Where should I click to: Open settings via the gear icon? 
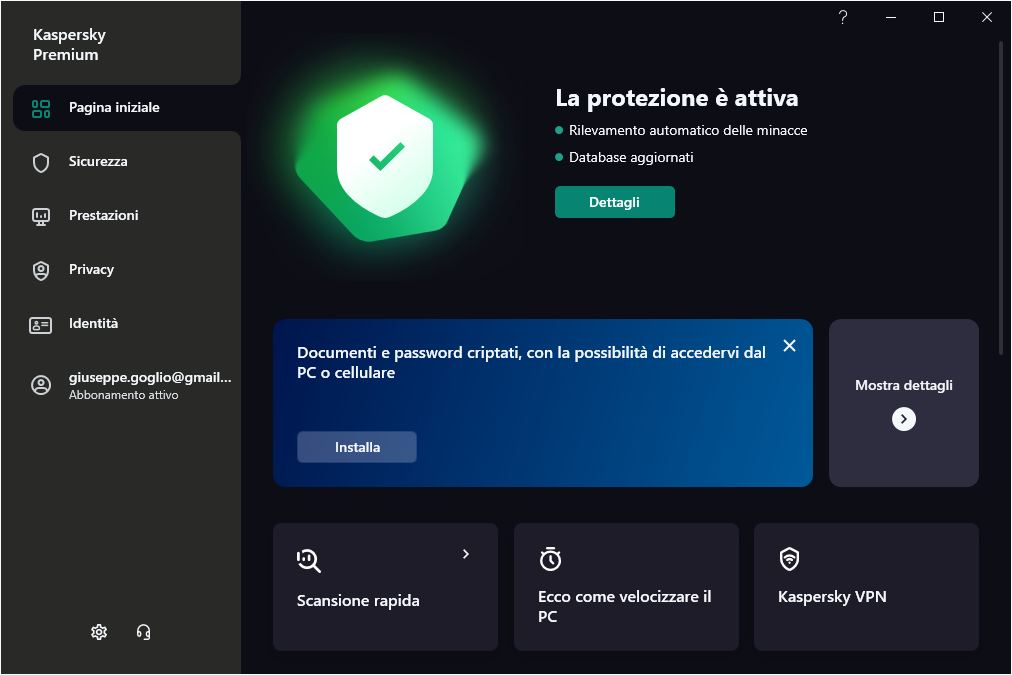pyautogui.click(x=99, y=631)
